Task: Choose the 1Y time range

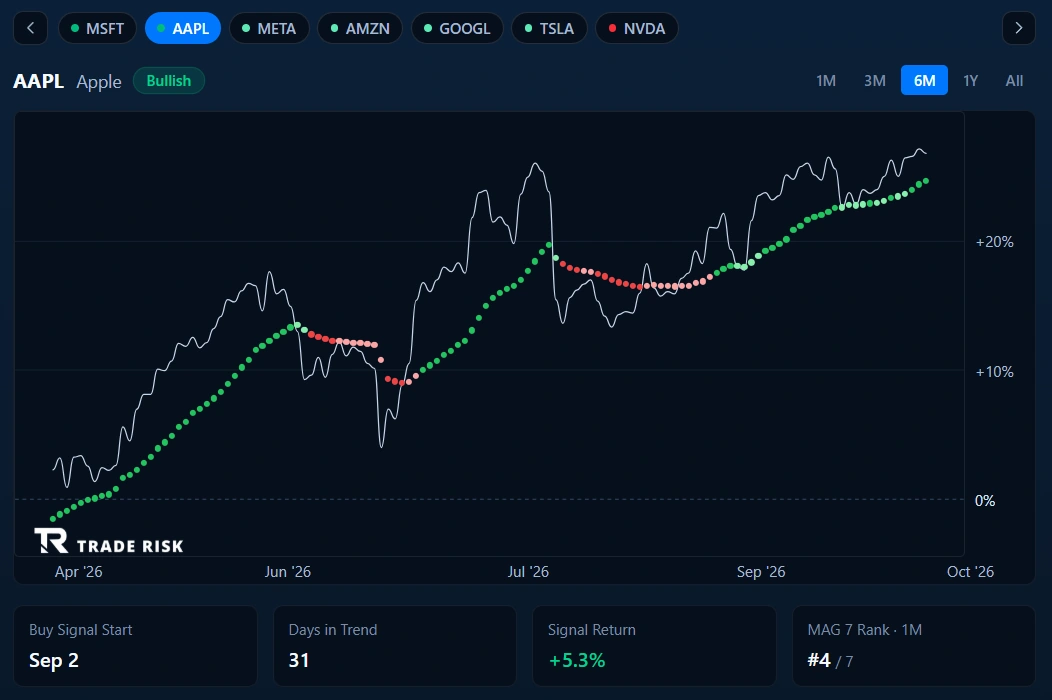Action: (x=970, y=81)
